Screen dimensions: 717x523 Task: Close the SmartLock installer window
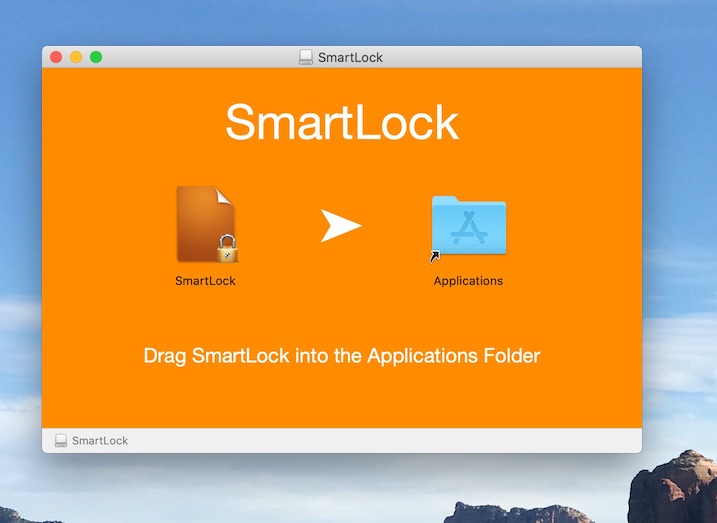56,57
